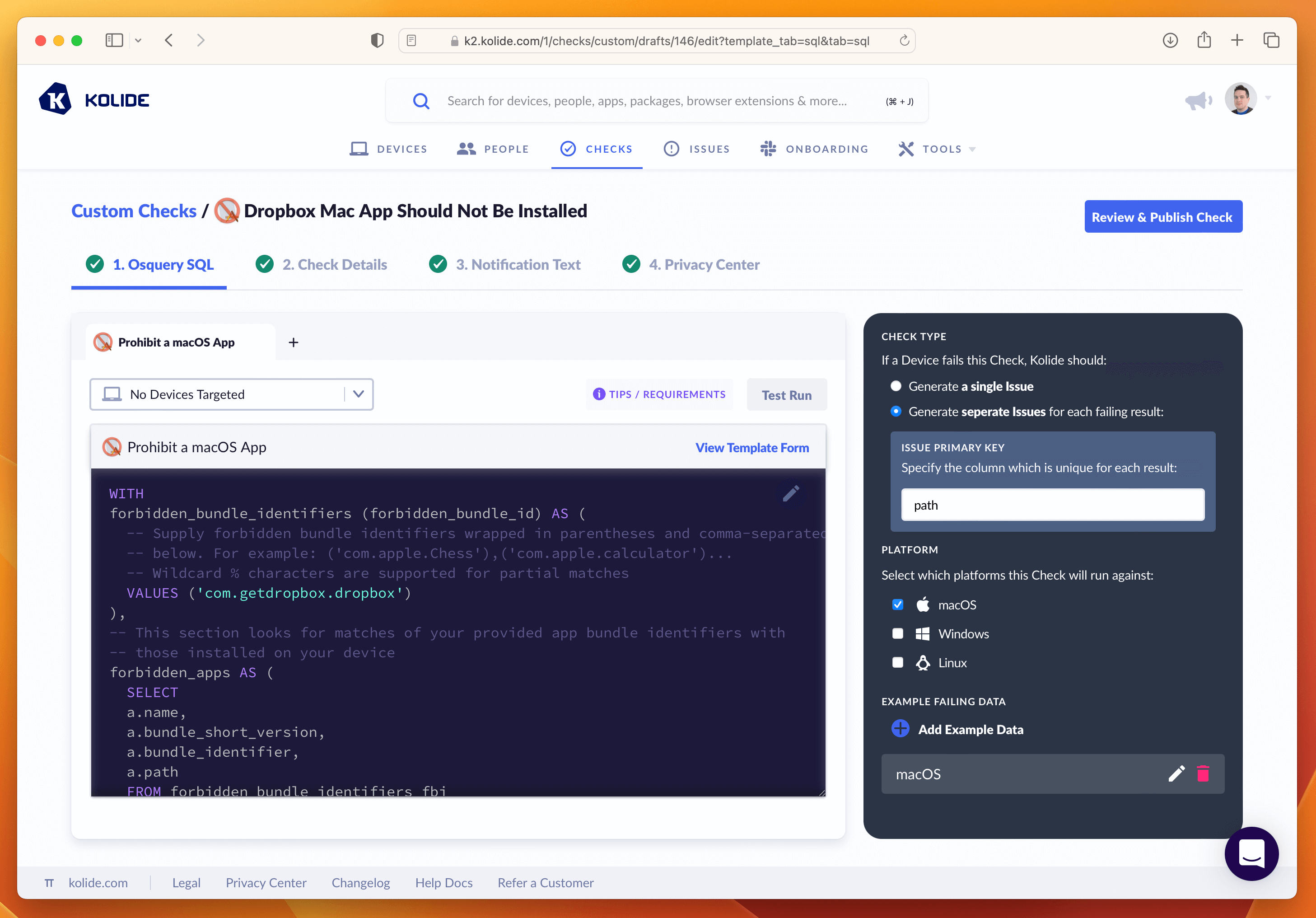This screenshot has width=1316, height=918.
Task: Switch to the Check Details tab
Action: tap(334, 264)
